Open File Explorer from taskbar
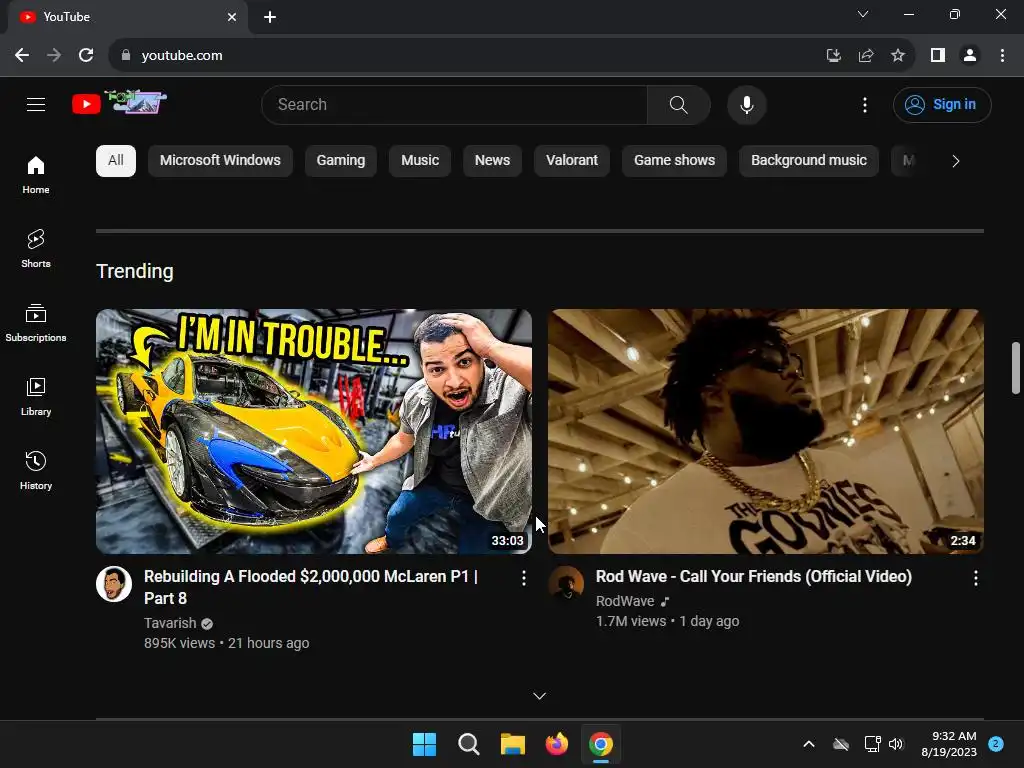Screen dimensions: 1024x768 [x=513, y=744]
